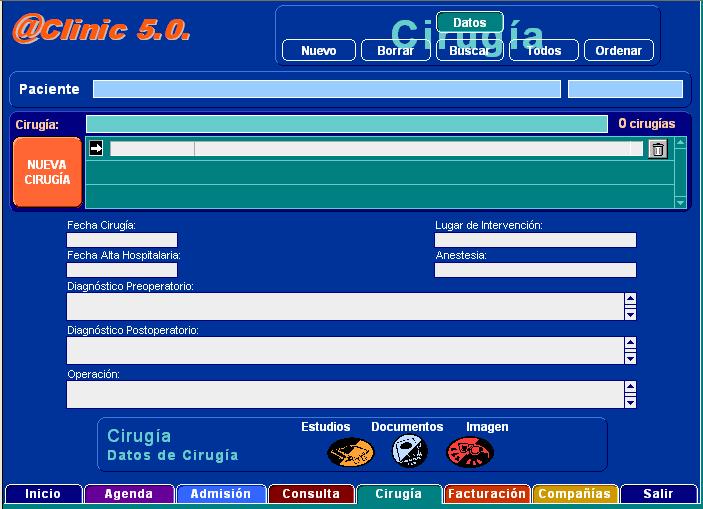Click the Nuevo button

pos(319,50)
